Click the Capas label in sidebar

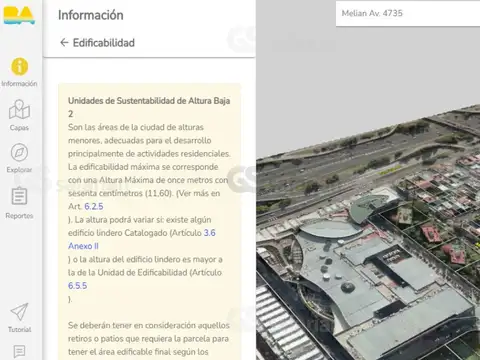click(x=19, y=128)
